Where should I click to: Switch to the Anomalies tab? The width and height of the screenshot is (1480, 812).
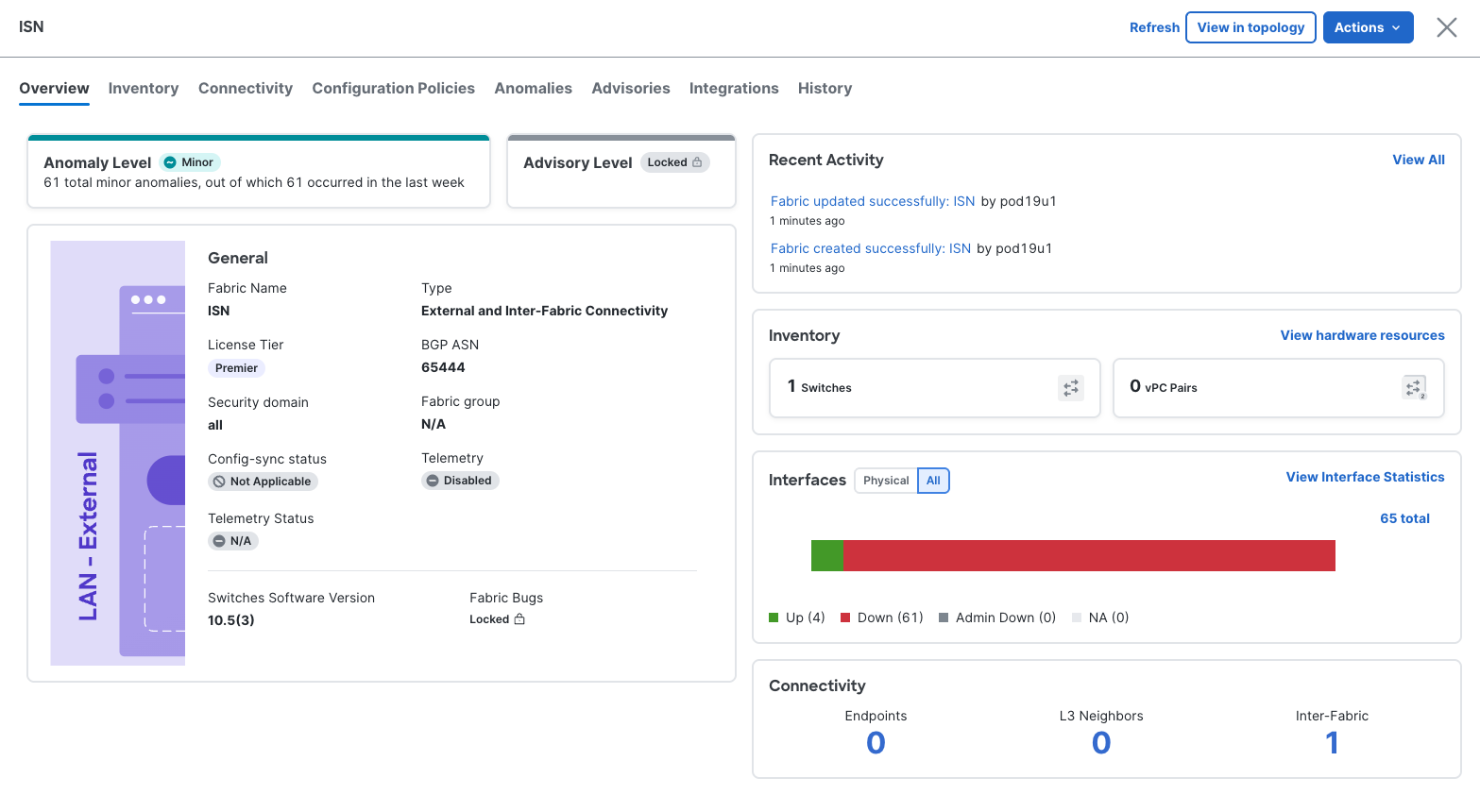(x=533, y=88)
